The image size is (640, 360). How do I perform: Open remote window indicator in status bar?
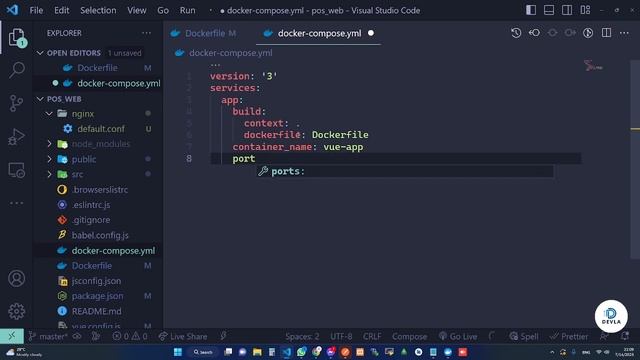[x=11, y=336]
